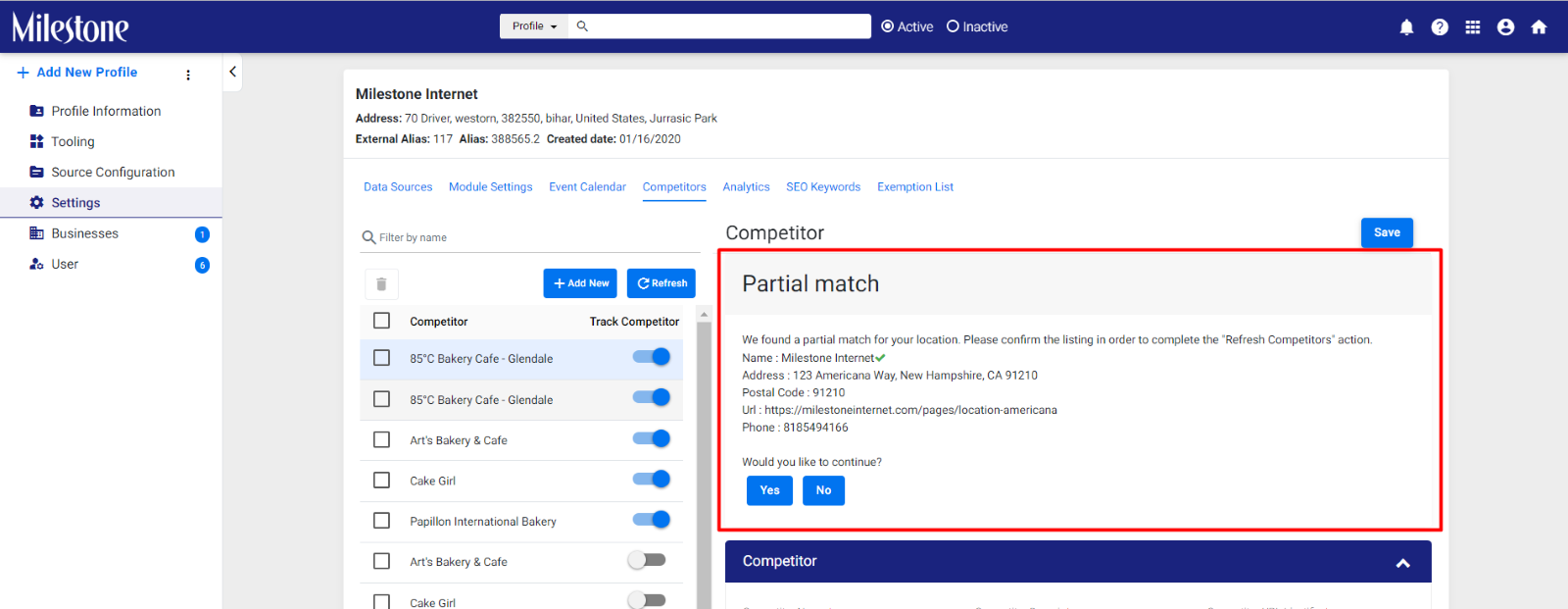Viewport: 1568px width, 609px height.
Task: Open the SEO Keywords tab
Action: click(823, 187)
